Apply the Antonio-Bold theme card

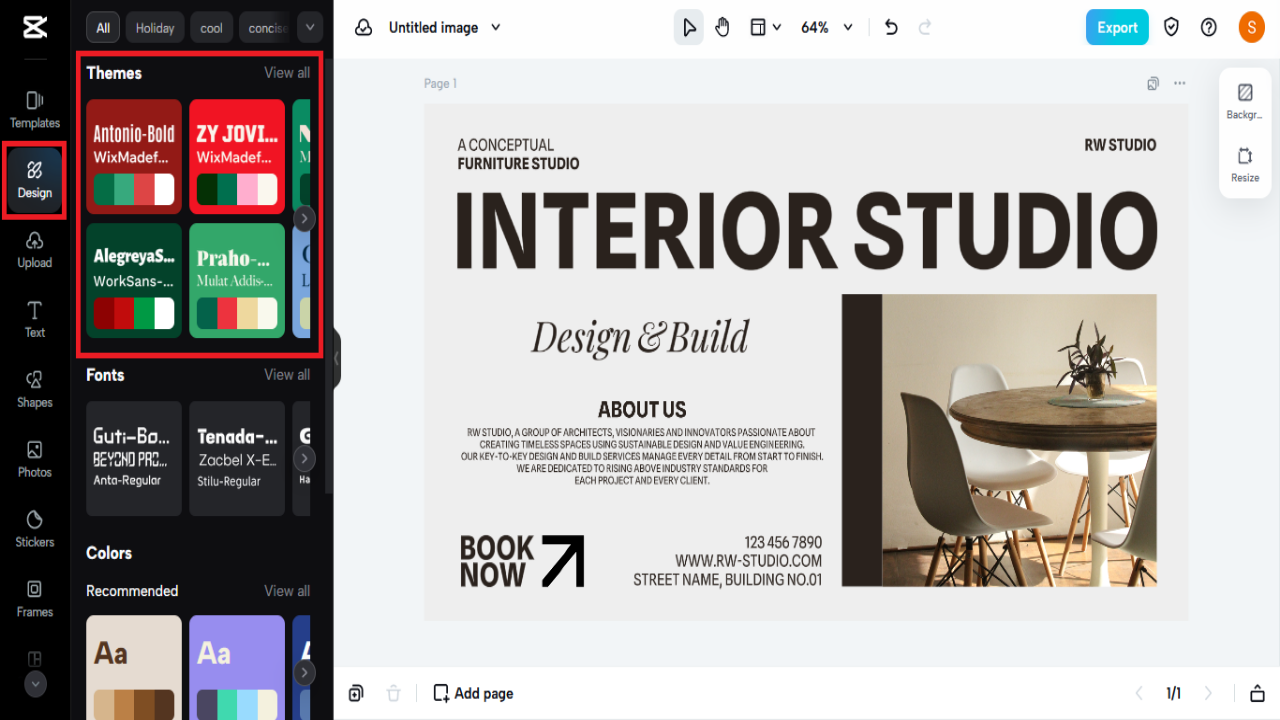tap(134, 156)
